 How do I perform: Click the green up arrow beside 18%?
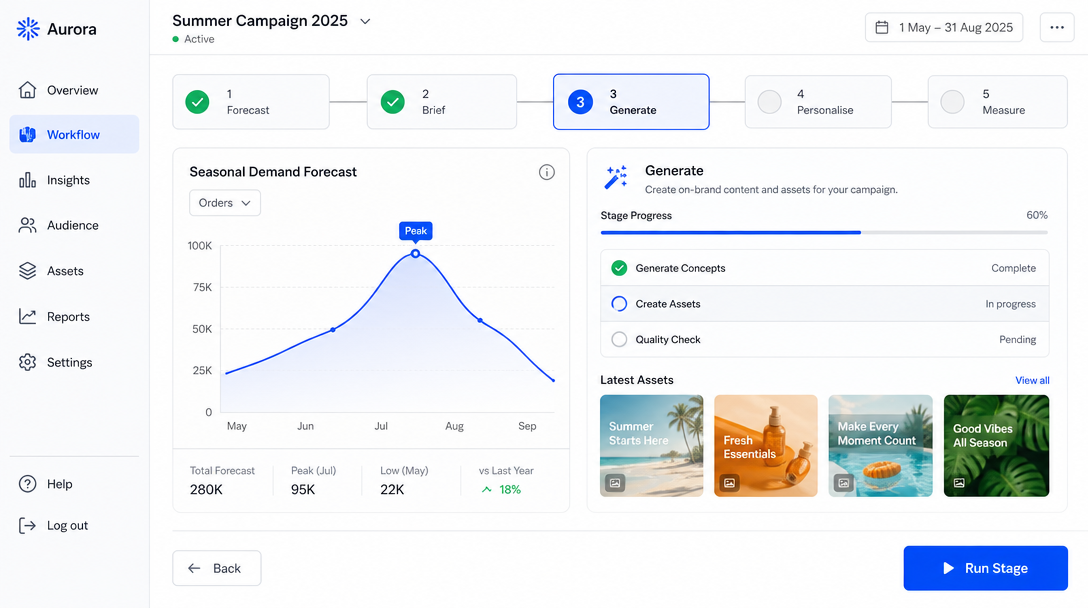tap(486, 489)
